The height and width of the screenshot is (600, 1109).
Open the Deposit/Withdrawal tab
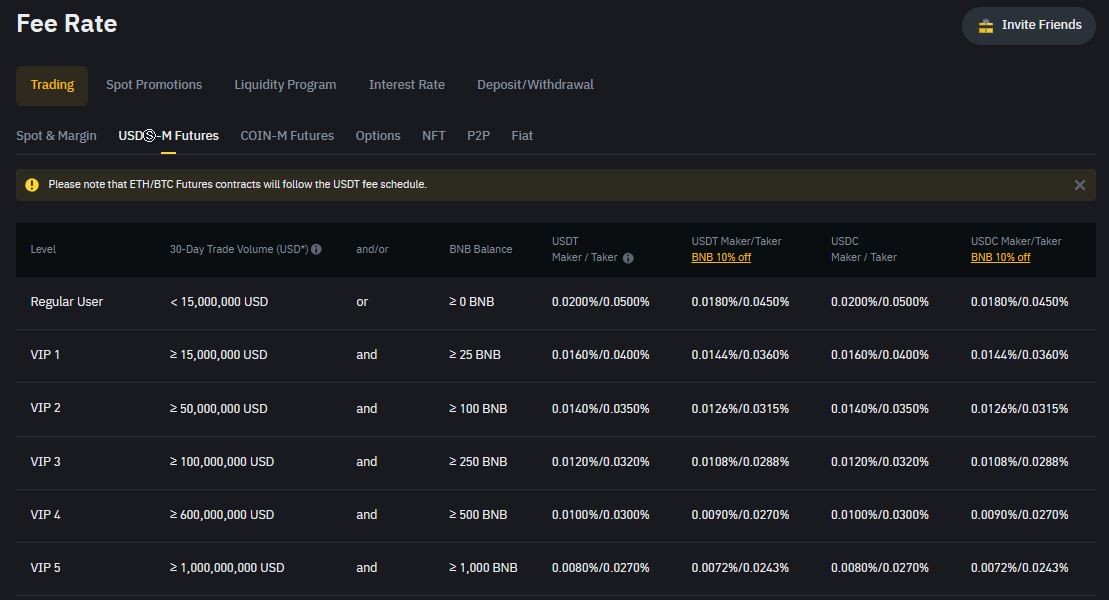tap(535, 85)
